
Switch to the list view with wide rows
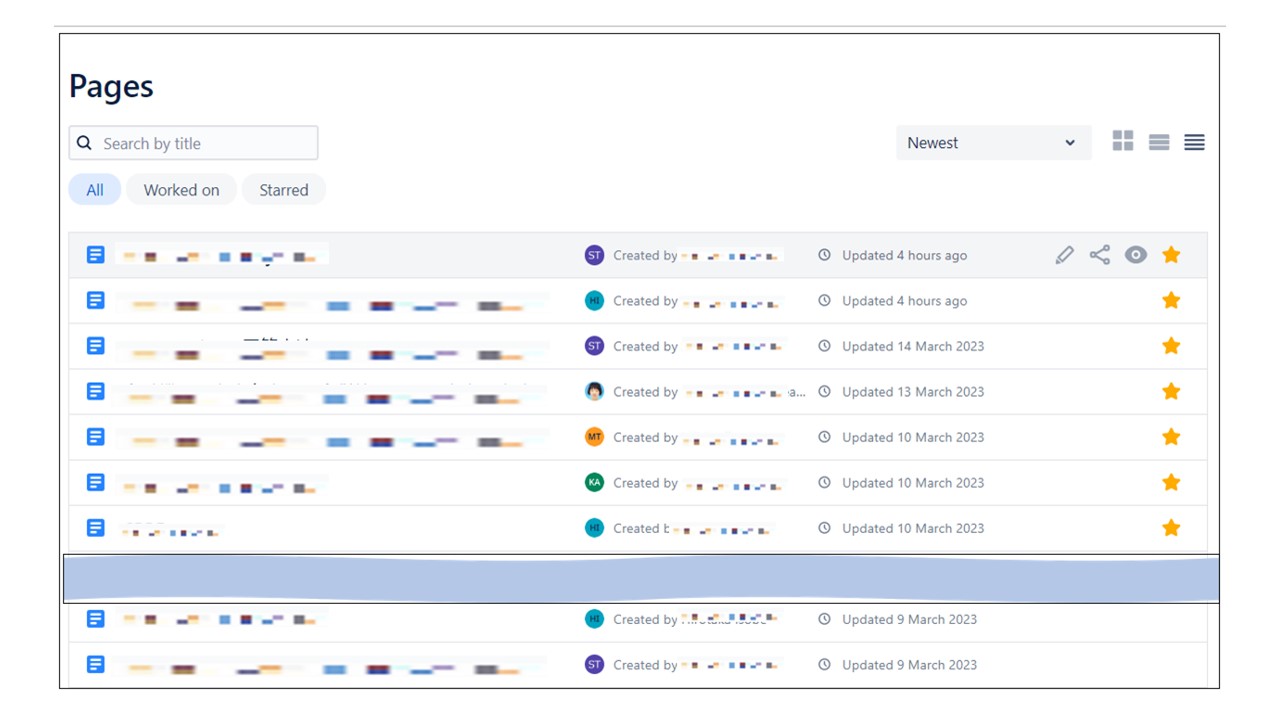tap(1159, 142)
